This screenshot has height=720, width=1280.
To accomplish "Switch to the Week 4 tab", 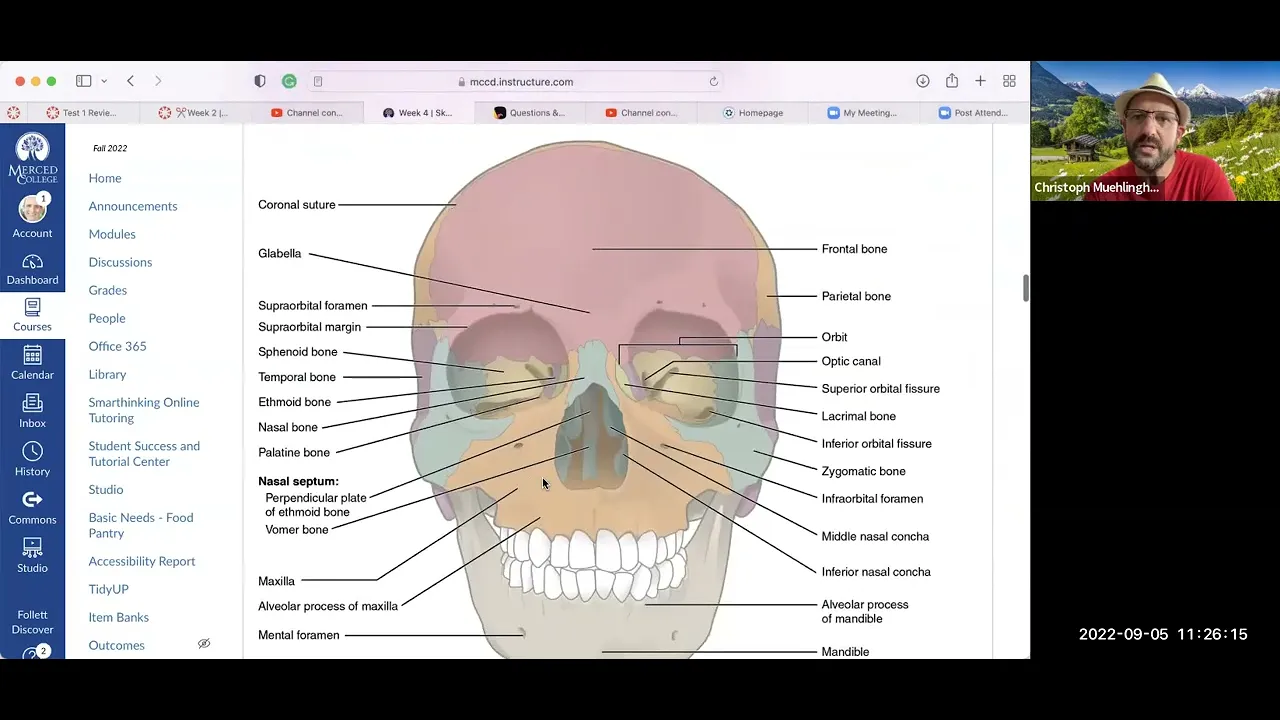I will click(x=418, y=113).
